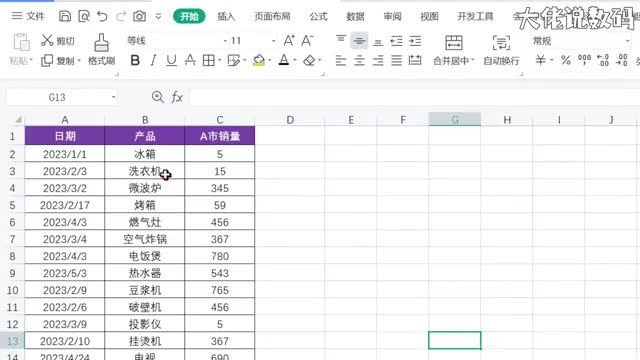640x360 pixels.
Task: Open Print Preview icon
Action: pos(84,16)
